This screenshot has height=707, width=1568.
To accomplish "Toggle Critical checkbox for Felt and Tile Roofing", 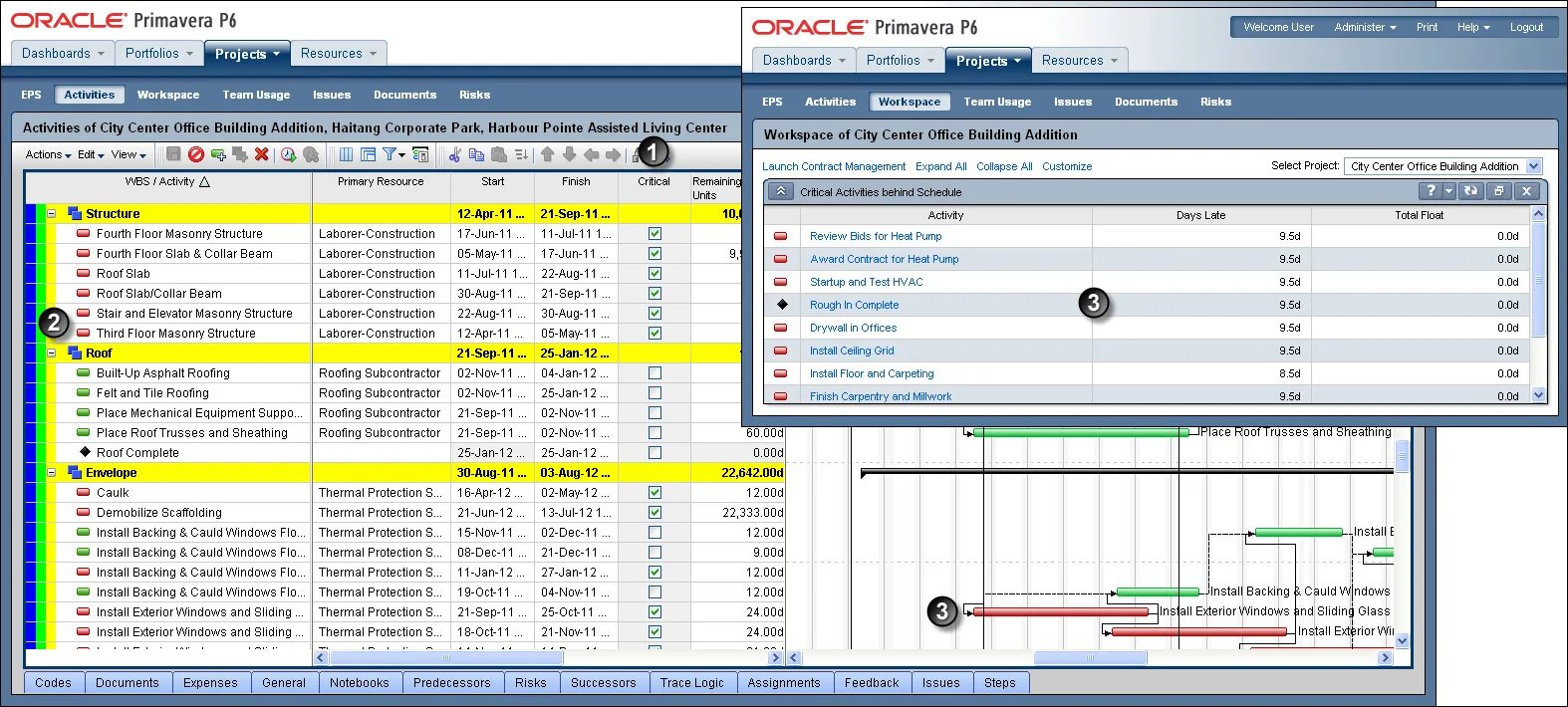I will 654,392.
